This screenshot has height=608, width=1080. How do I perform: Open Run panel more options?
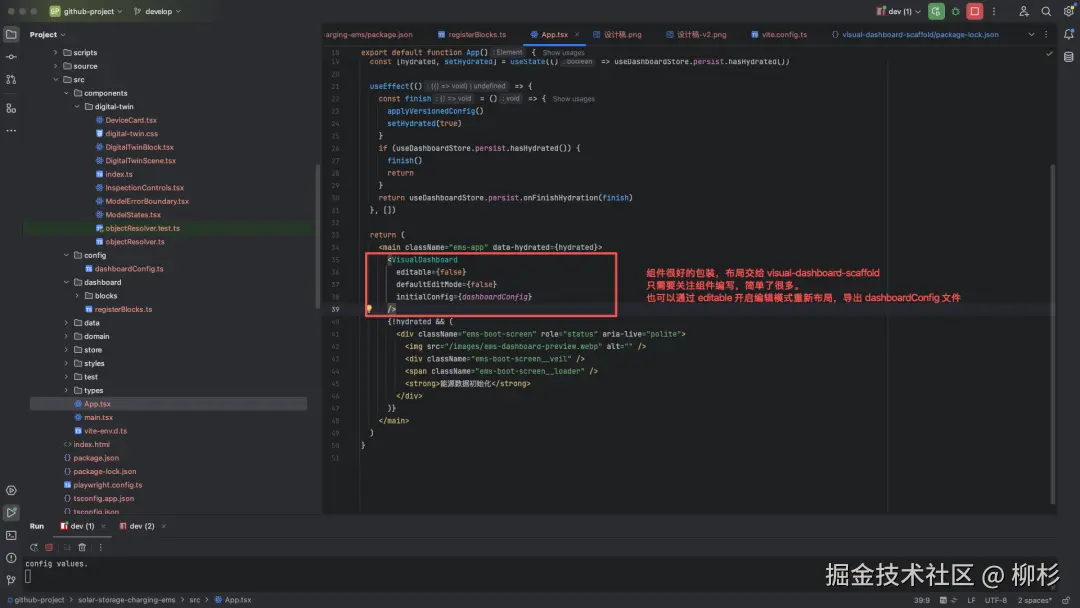[x=100, y=547]
